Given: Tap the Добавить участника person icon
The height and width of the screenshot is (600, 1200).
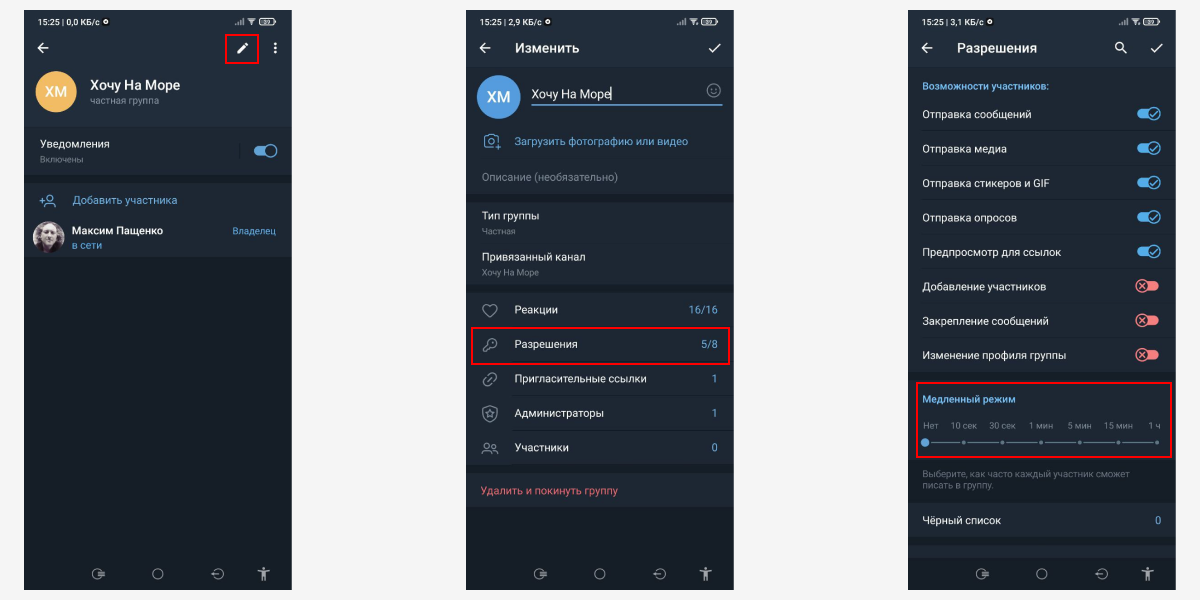Looking at the screenshot, I should click(48, 200).
